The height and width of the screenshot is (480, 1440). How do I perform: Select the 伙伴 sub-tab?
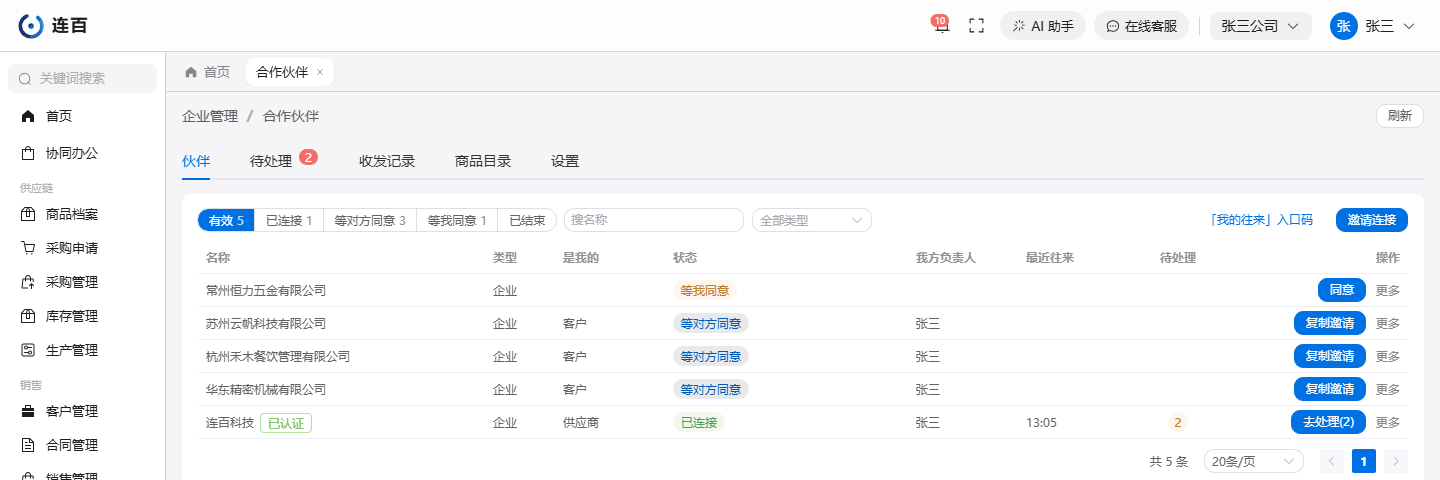196,161
